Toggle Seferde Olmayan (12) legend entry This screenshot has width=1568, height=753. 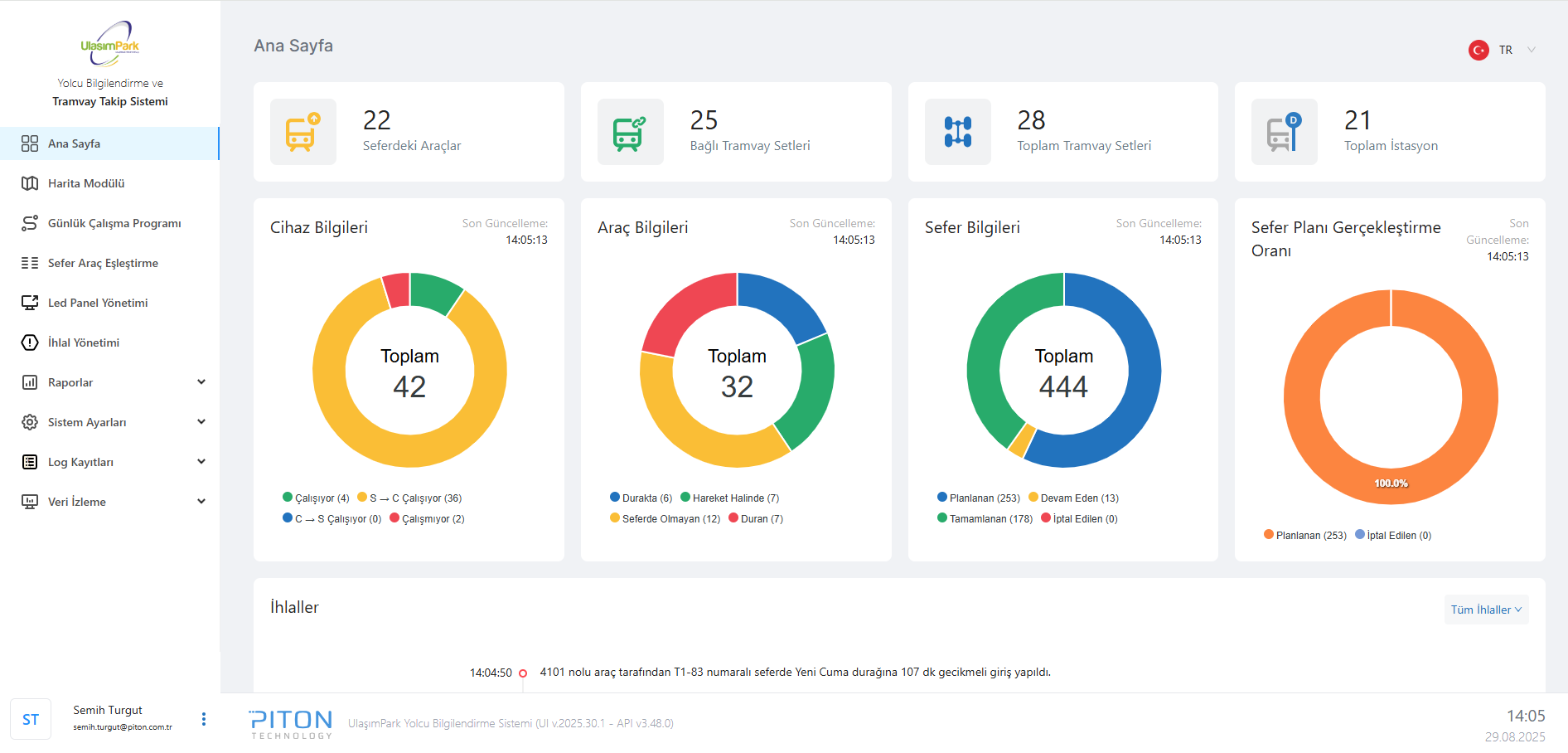(x=665, y=519)
